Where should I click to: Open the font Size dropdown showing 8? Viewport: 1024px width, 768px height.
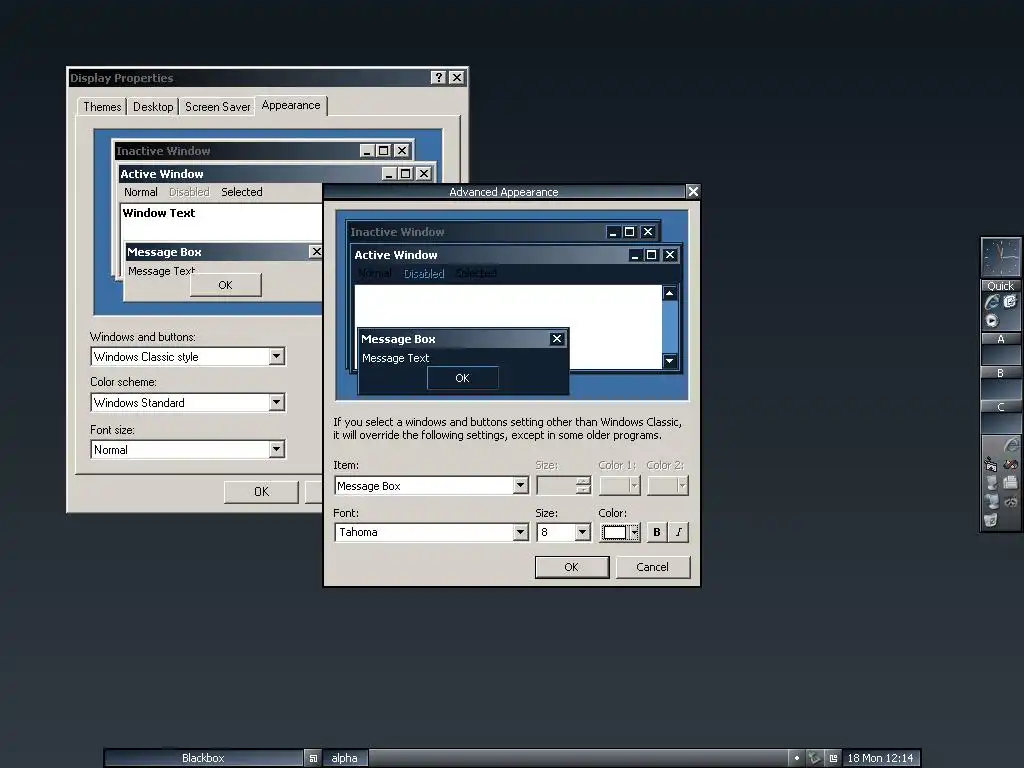[583, 532]
